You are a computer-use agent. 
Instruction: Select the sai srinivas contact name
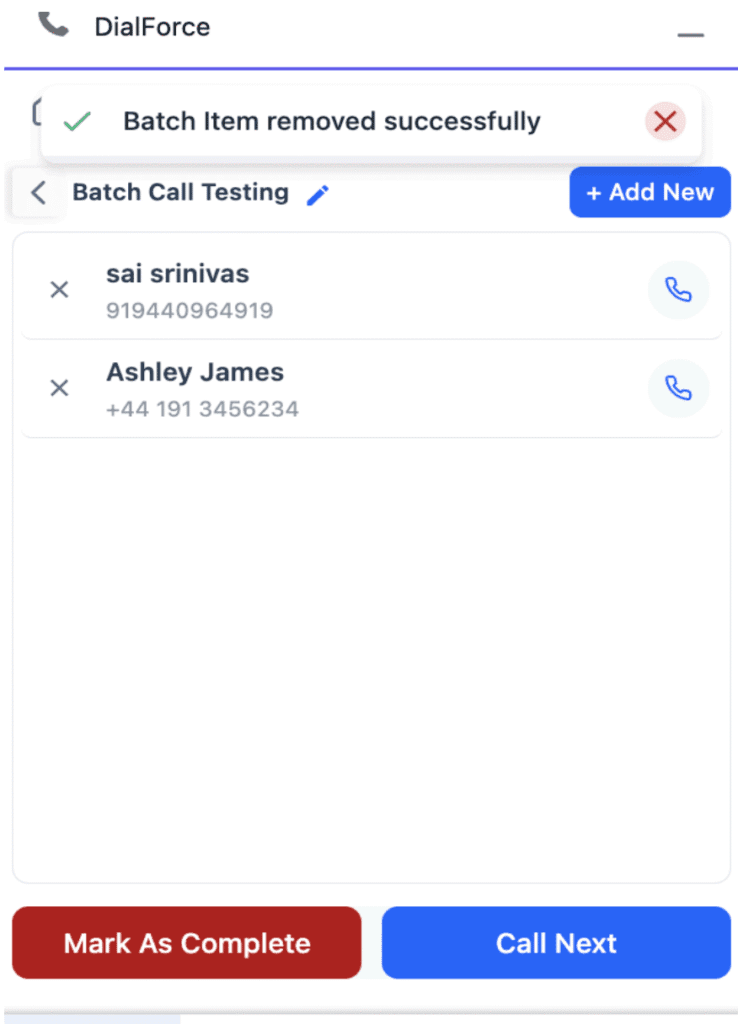click(x=178, y=274)
